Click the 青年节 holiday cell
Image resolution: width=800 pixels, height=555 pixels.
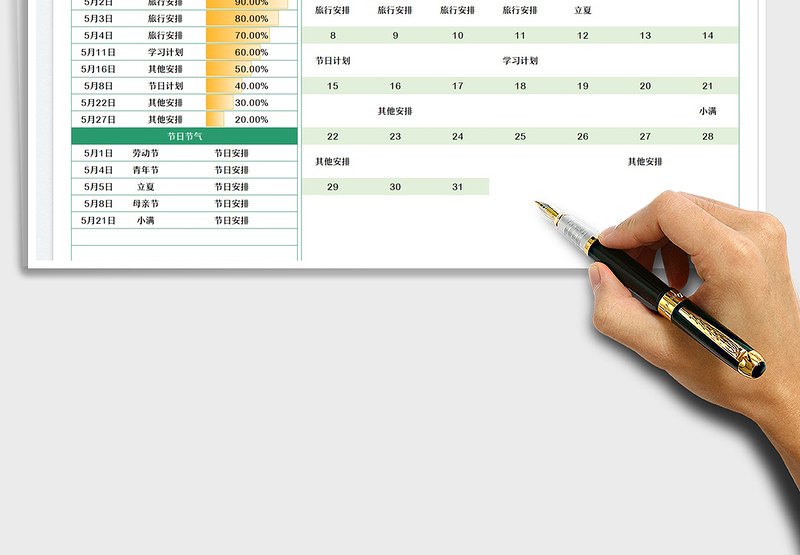pos(146,170)
